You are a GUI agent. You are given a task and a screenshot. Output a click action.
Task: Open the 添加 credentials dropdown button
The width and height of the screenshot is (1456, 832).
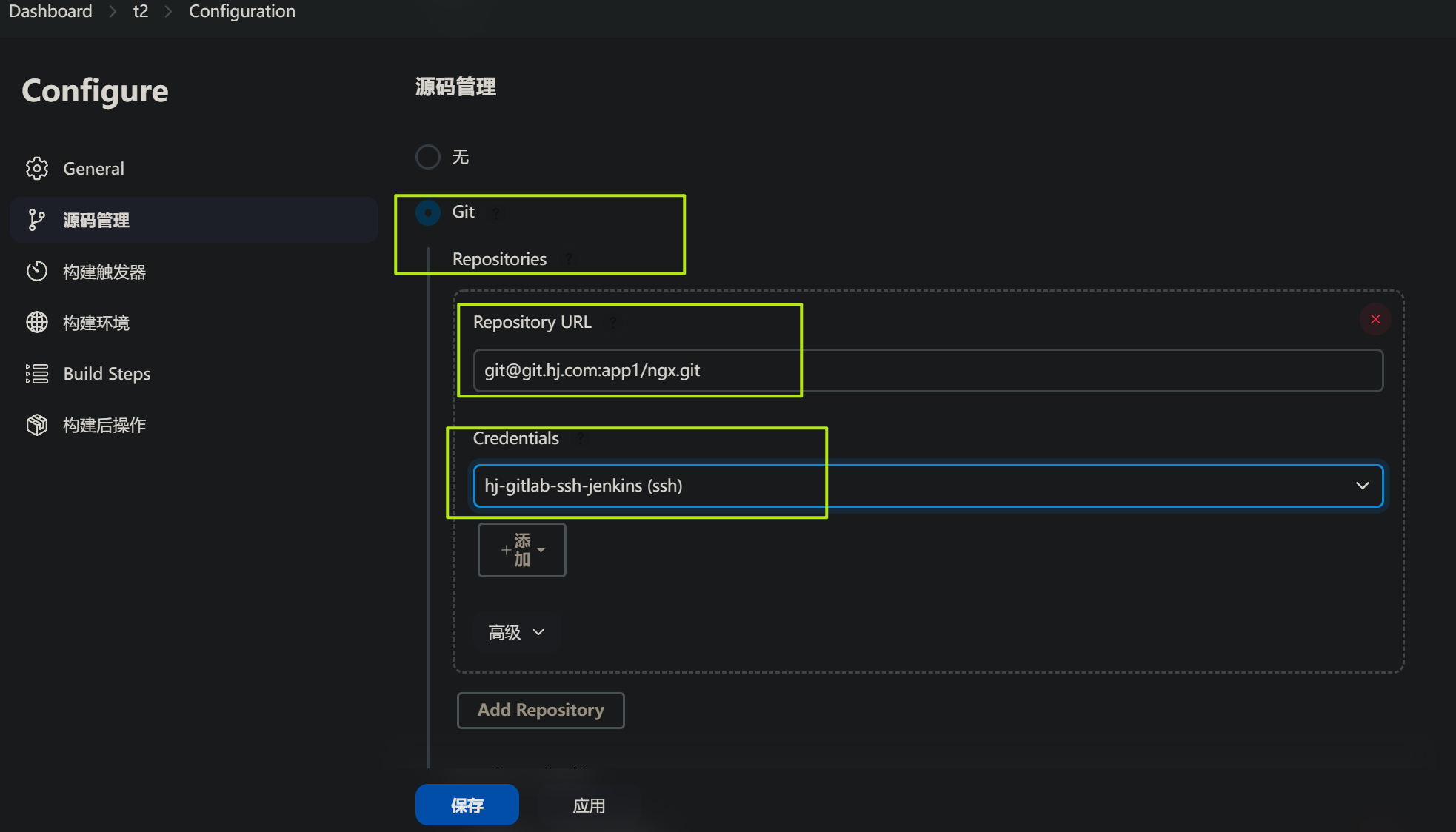coord(522,550)
